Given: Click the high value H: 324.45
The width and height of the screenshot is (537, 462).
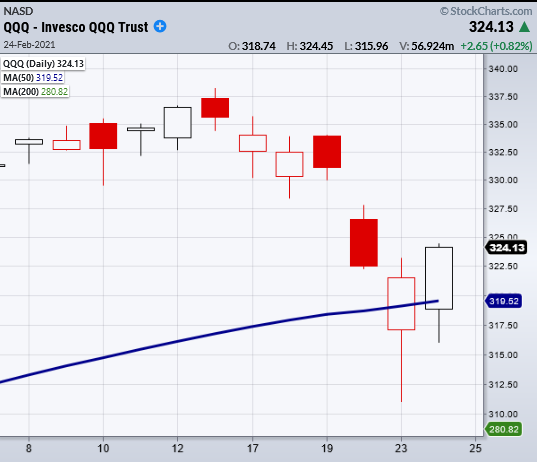Looking at the screenshot, I should point(310,46).
